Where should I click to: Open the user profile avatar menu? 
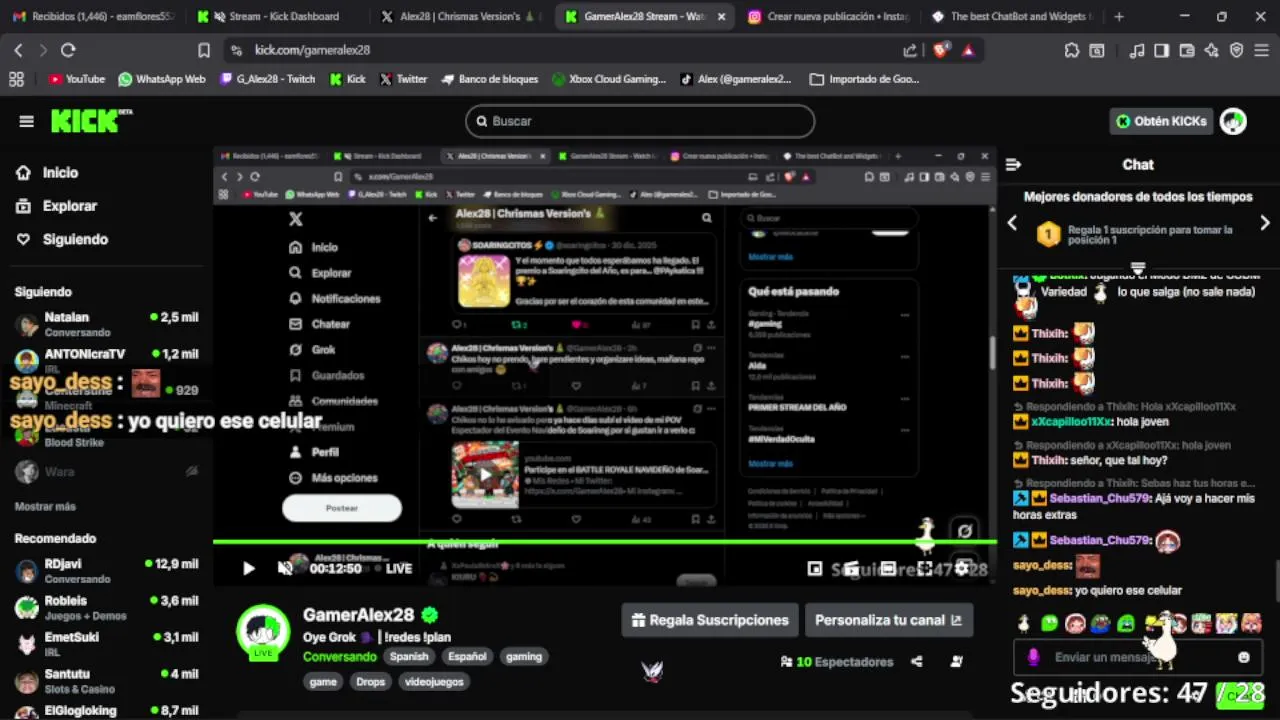click(1233, 121)
